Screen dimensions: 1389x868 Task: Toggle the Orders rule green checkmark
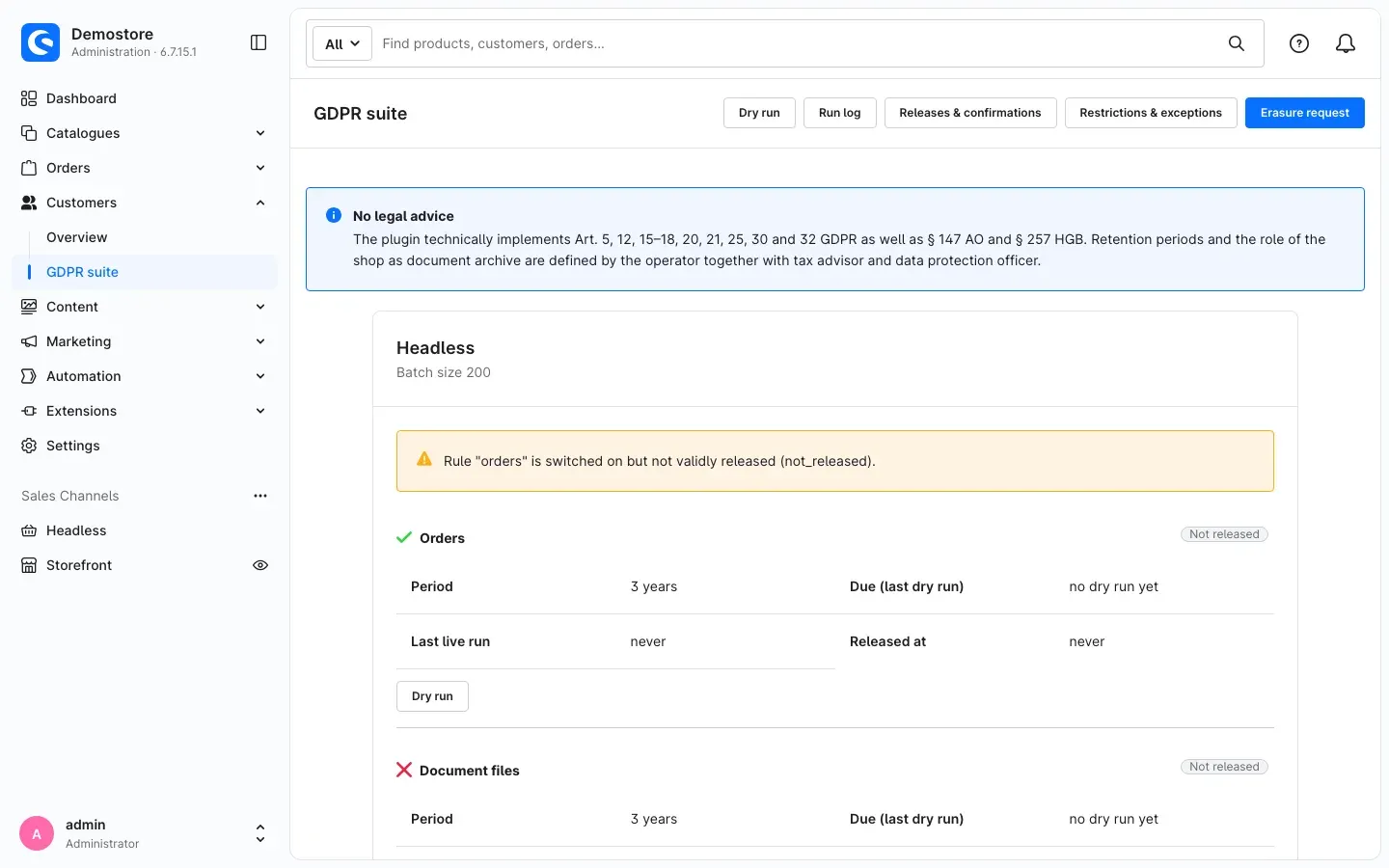point(404,537)
